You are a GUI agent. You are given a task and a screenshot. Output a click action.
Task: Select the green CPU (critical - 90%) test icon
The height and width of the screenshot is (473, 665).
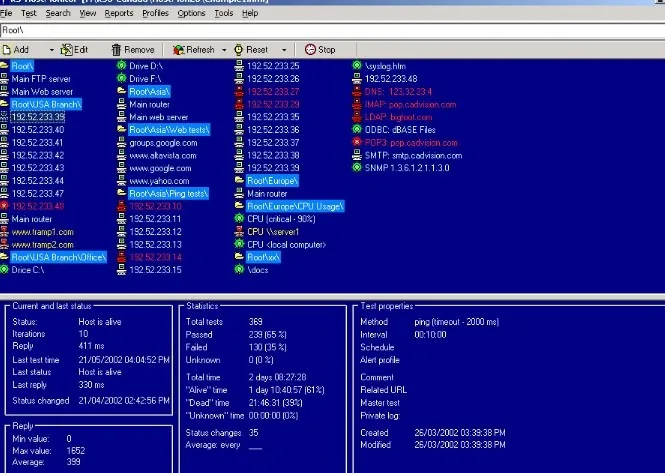(x=239, y=219)
